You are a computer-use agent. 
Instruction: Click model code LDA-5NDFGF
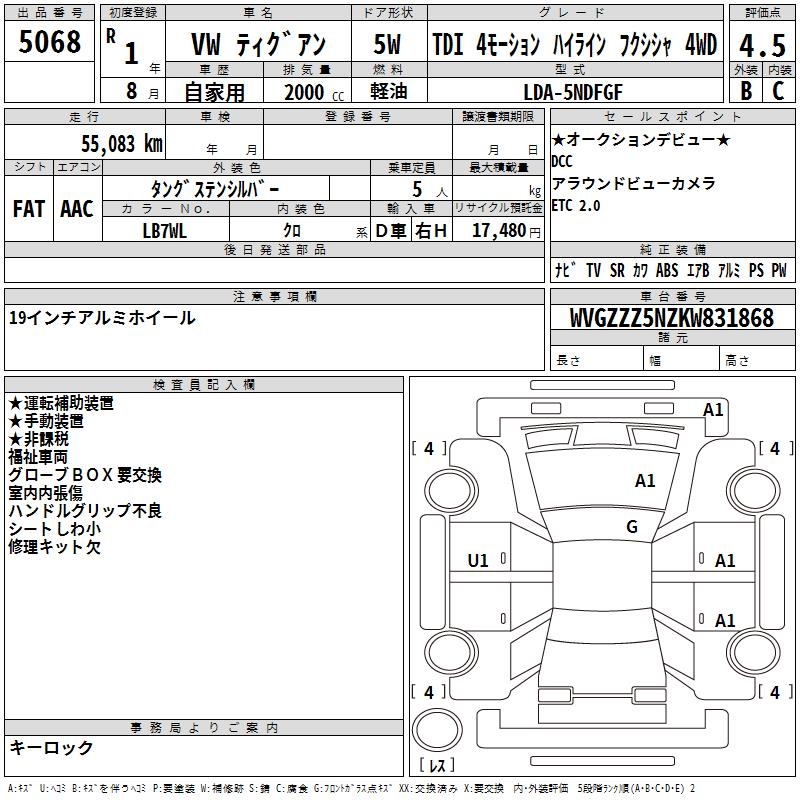pyautogui.click(x=573, y=92)
